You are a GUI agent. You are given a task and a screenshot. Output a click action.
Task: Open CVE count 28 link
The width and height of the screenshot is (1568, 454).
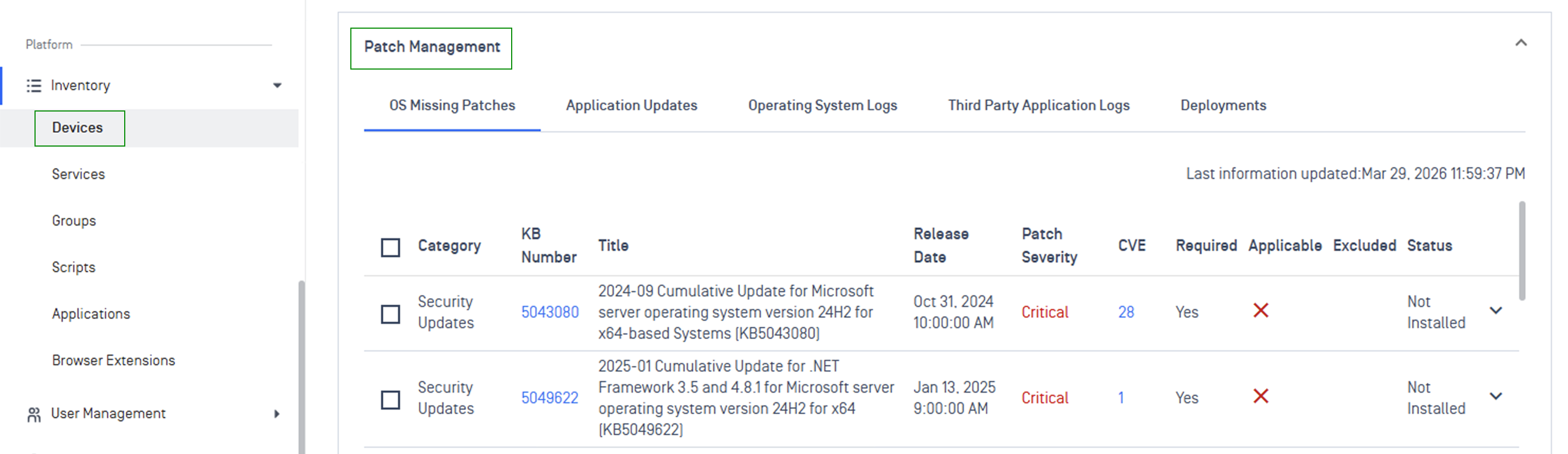1125,312
